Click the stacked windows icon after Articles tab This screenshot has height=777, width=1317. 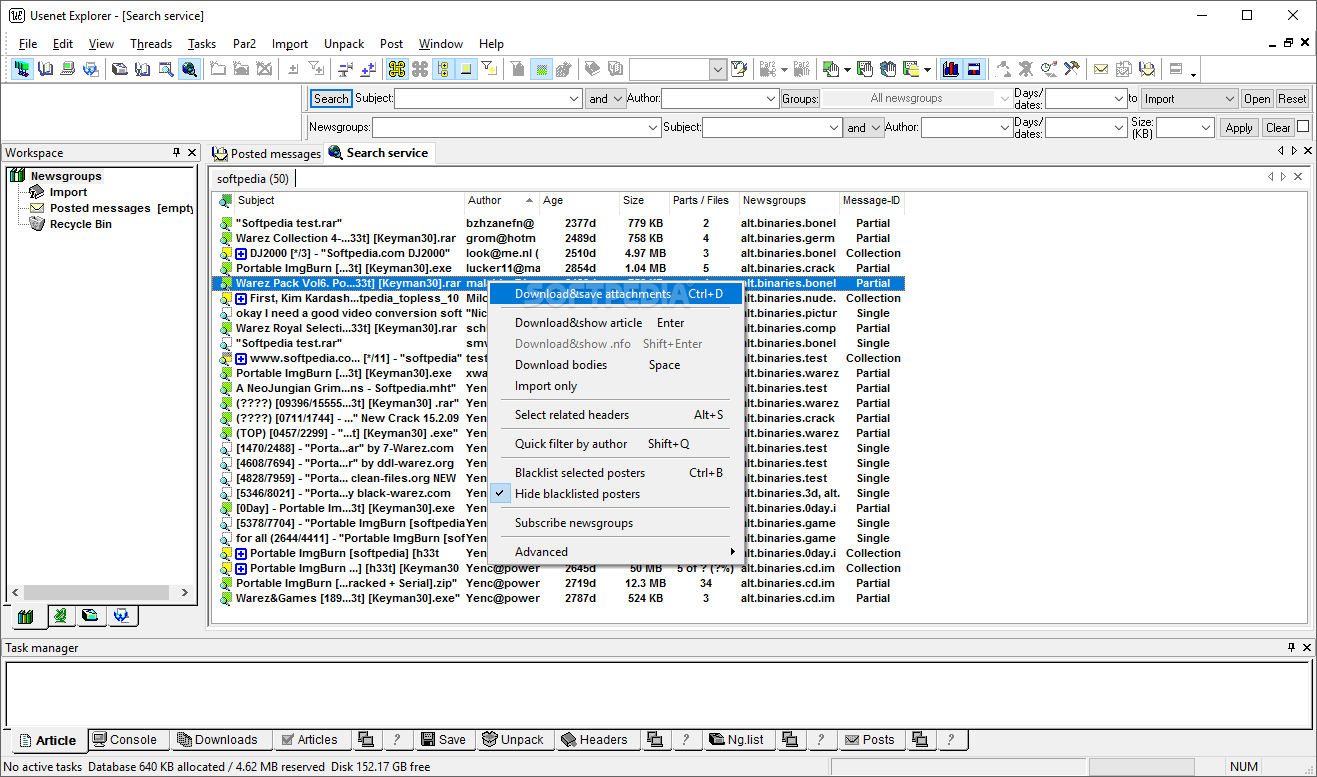pyautogui.click(x=366, y=740)
